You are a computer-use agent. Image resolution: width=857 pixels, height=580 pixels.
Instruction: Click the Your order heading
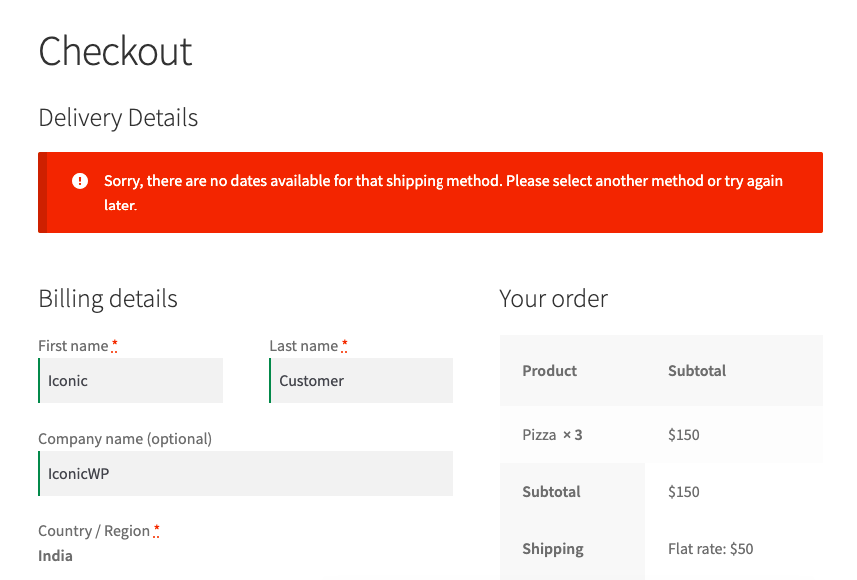click(553, 298)
